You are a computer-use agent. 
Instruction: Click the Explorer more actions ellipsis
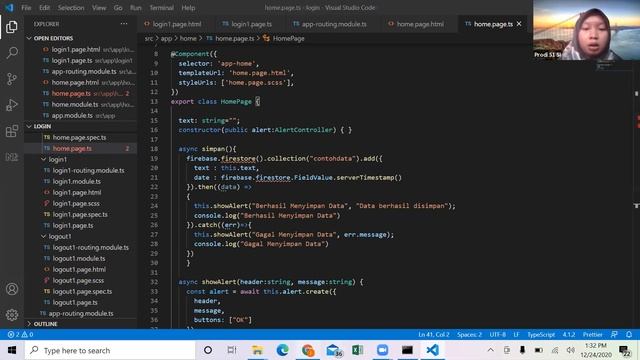(x=124, y=24)
